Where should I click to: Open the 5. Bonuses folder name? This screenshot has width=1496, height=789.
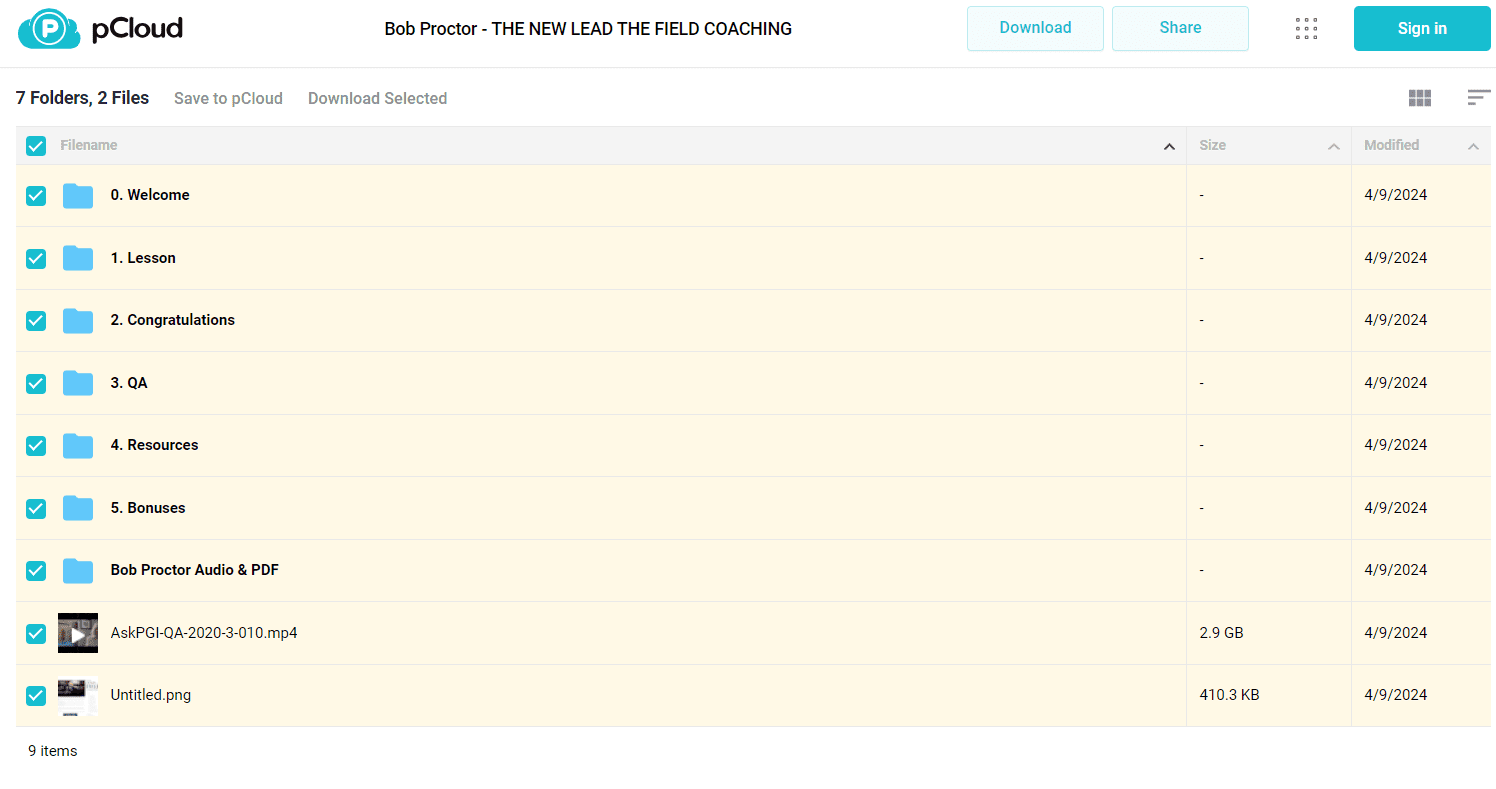(148, 508)
